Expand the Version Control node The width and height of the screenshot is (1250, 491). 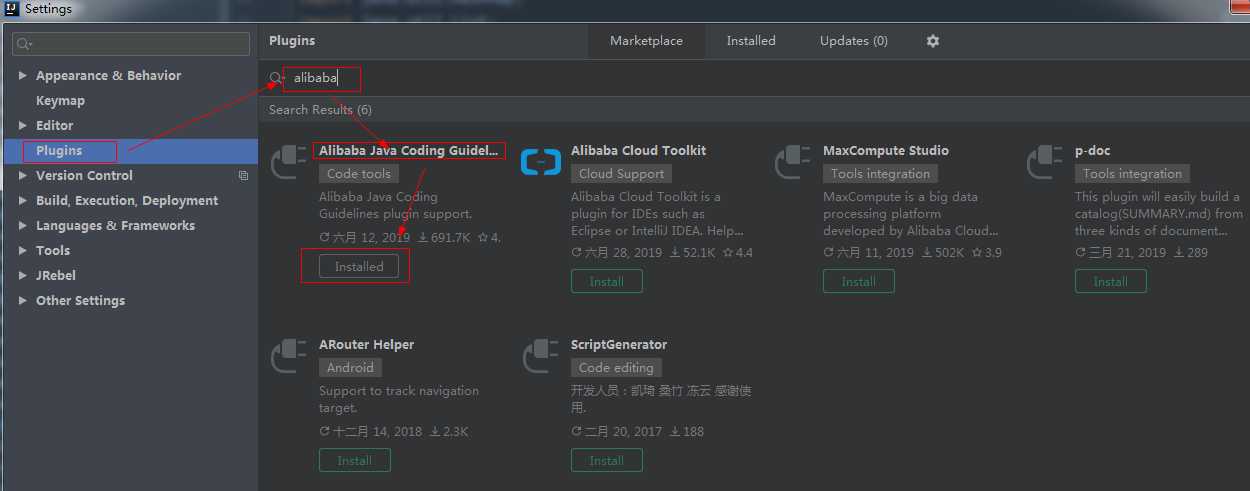pyautogui.click(x=23, y=176)
